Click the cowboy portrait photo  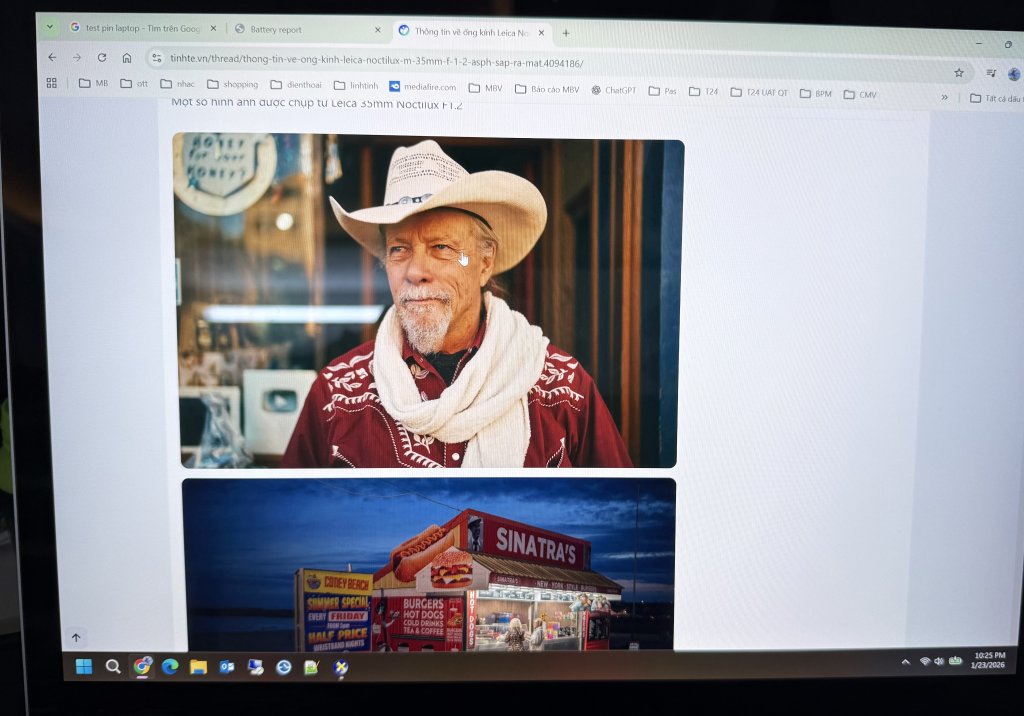[x=430, y=302]
